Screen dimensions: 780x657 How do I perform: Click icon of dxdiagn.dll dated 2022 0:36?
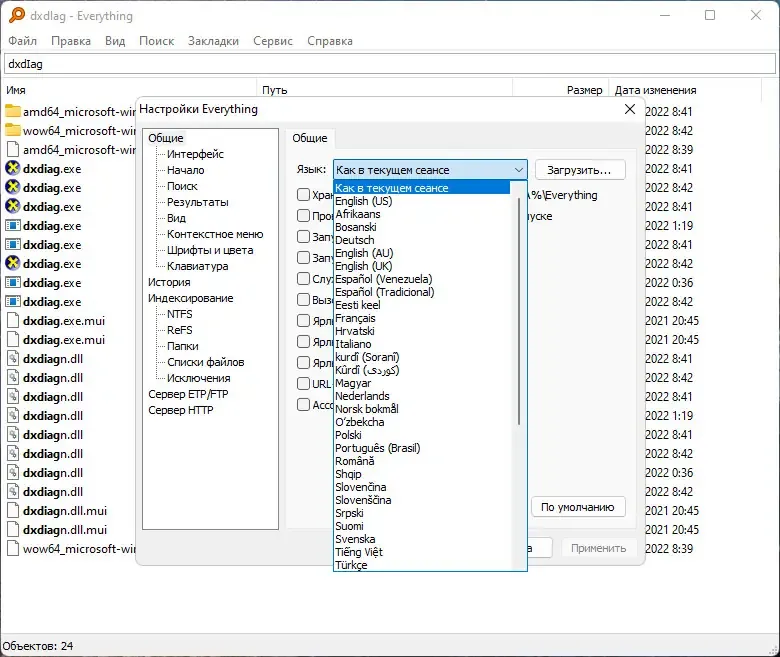point(13,472)
